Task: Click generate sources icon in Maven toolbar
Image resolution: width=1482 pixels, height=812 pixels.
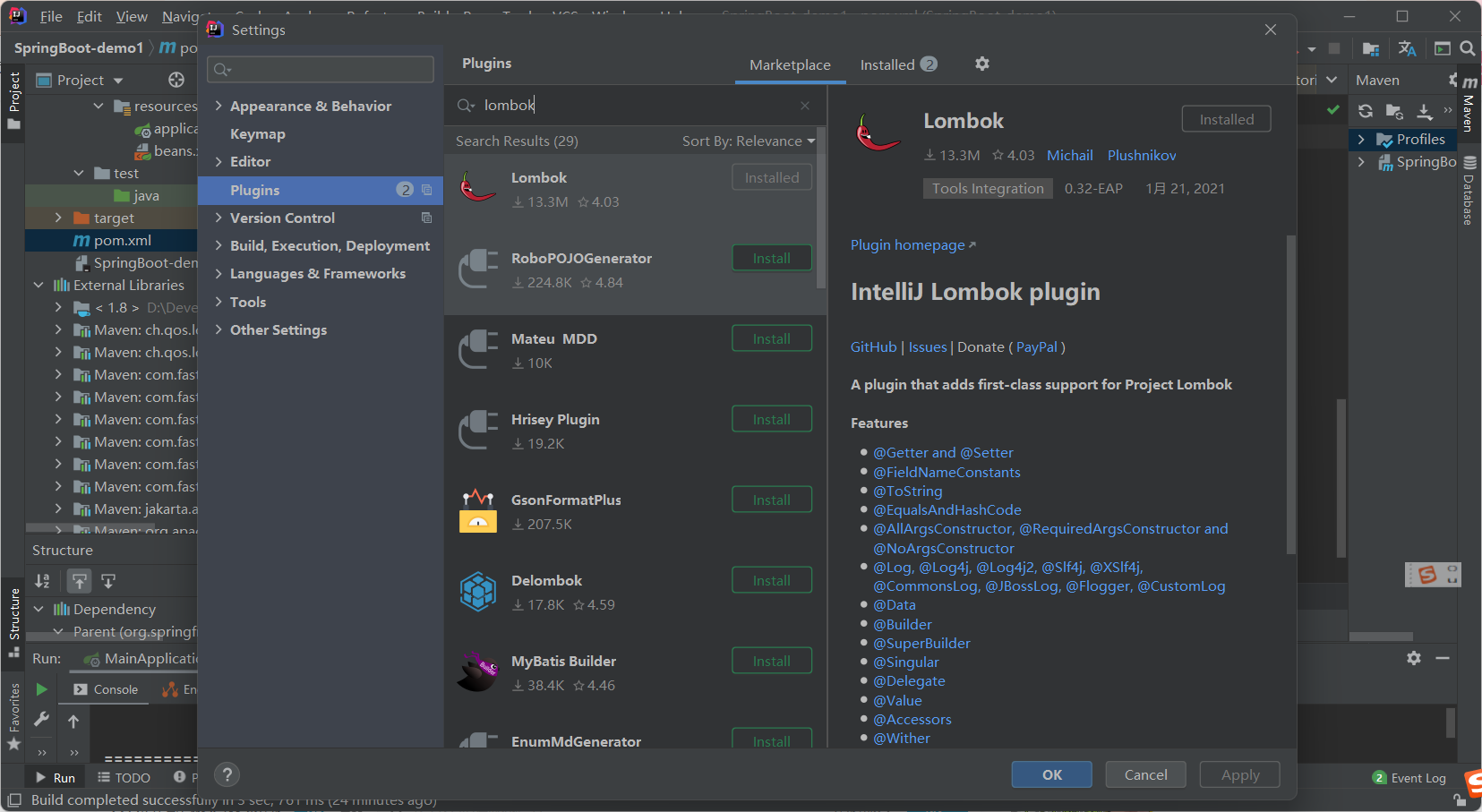Action: (1394, 111)
